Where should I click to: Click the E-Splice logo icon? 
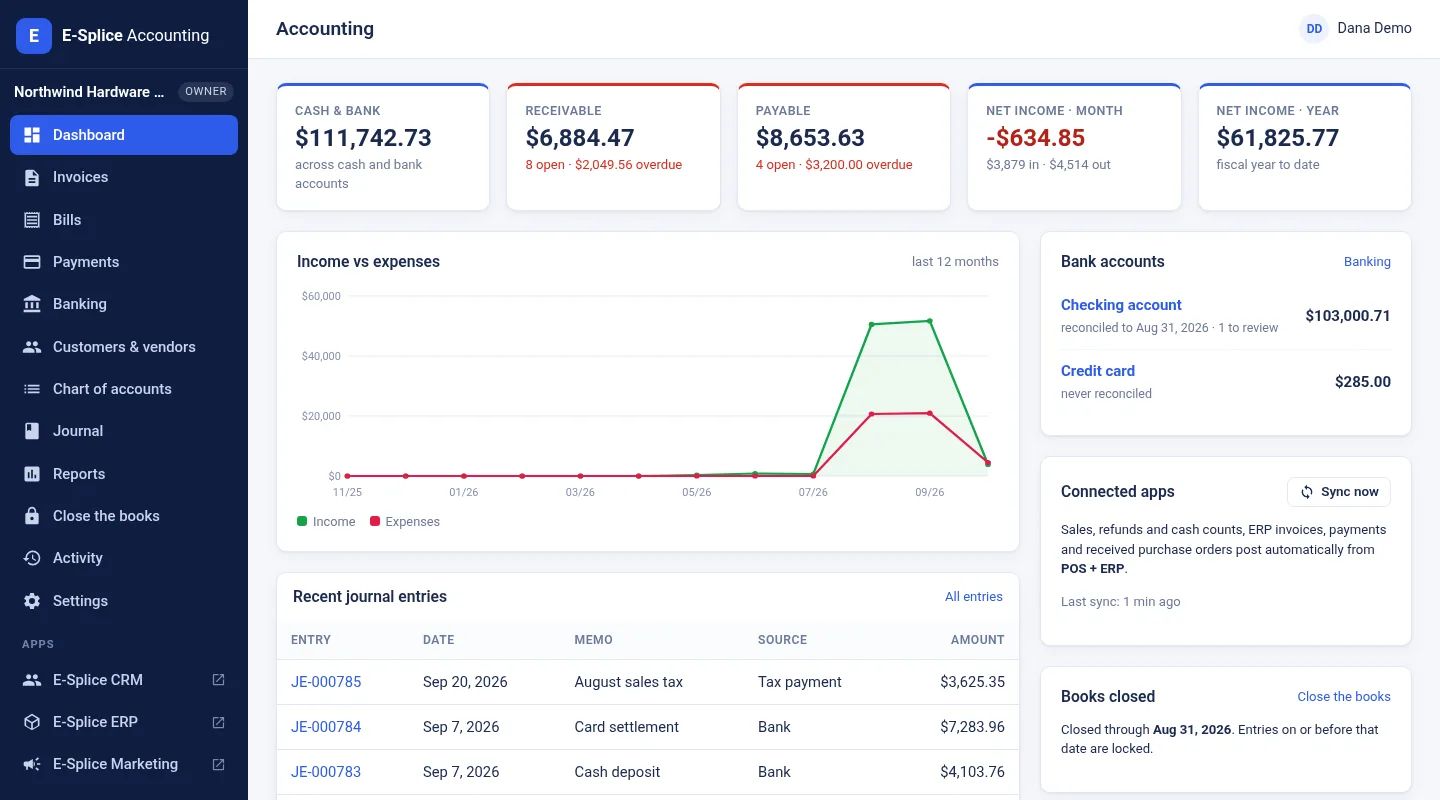(34, 36)
